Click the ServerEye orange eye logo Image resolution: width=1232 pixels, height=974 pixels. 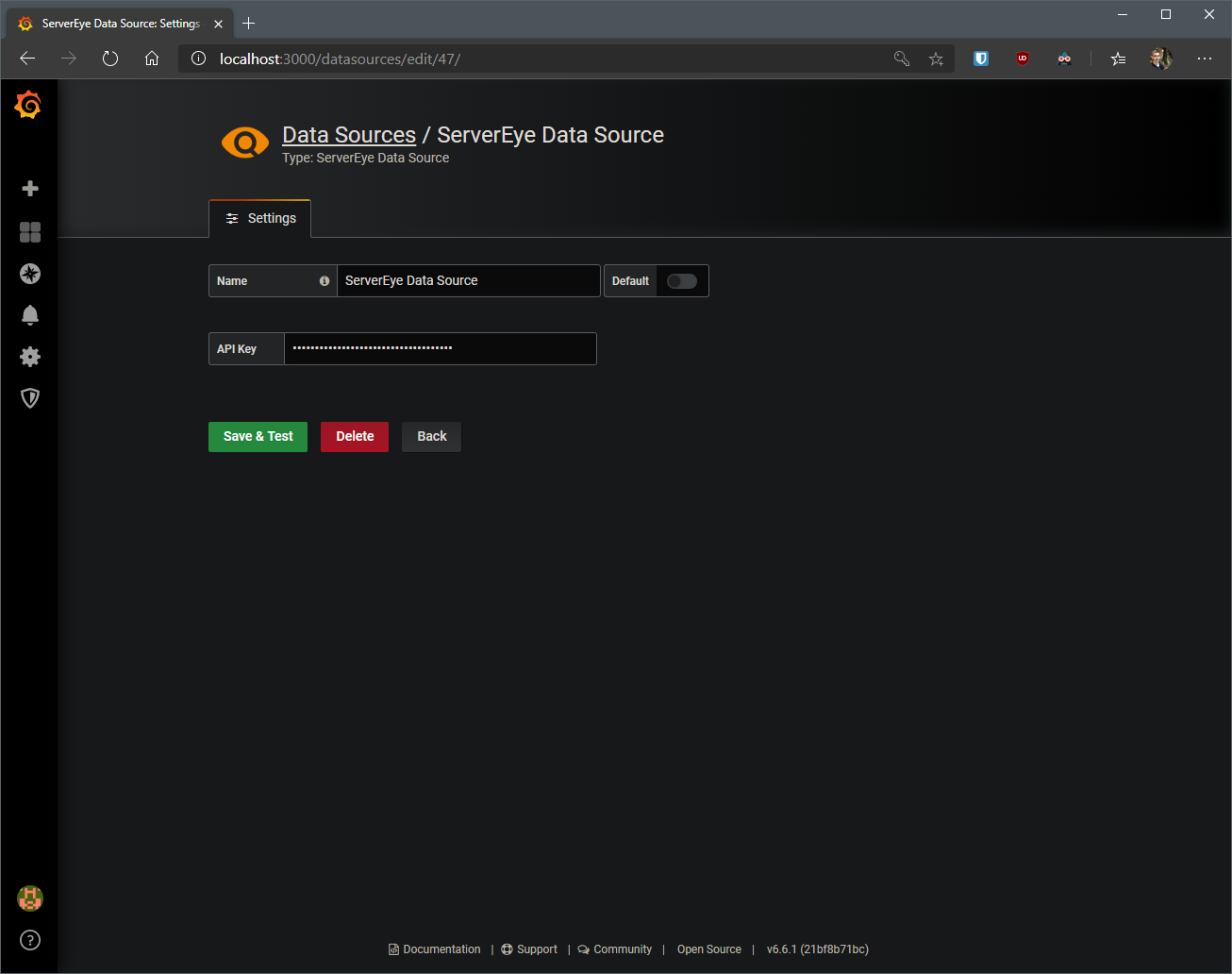point(245,143)
